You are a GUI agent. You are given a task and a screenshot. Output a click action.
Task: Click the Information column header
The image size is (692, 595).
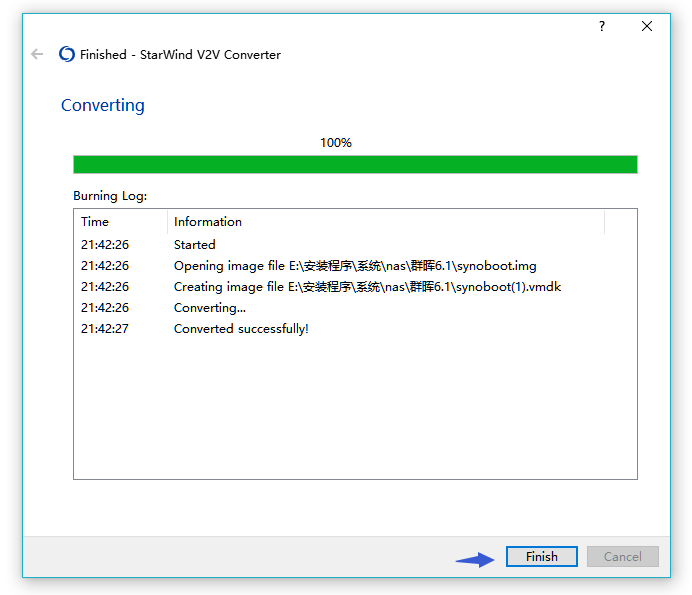386,222
